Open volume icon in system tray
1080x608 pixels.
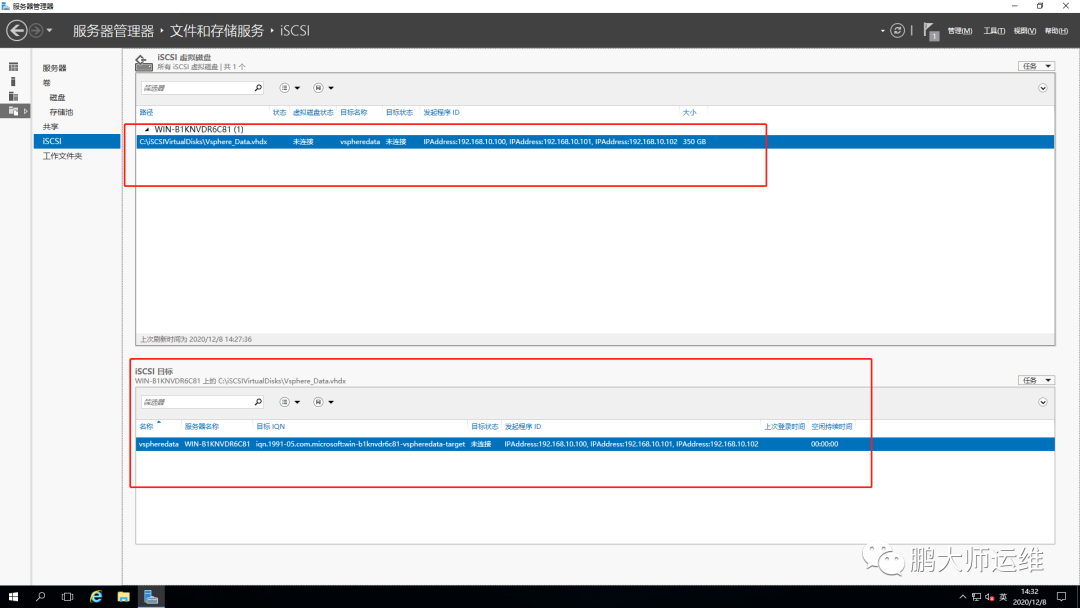tap(990, 597)
